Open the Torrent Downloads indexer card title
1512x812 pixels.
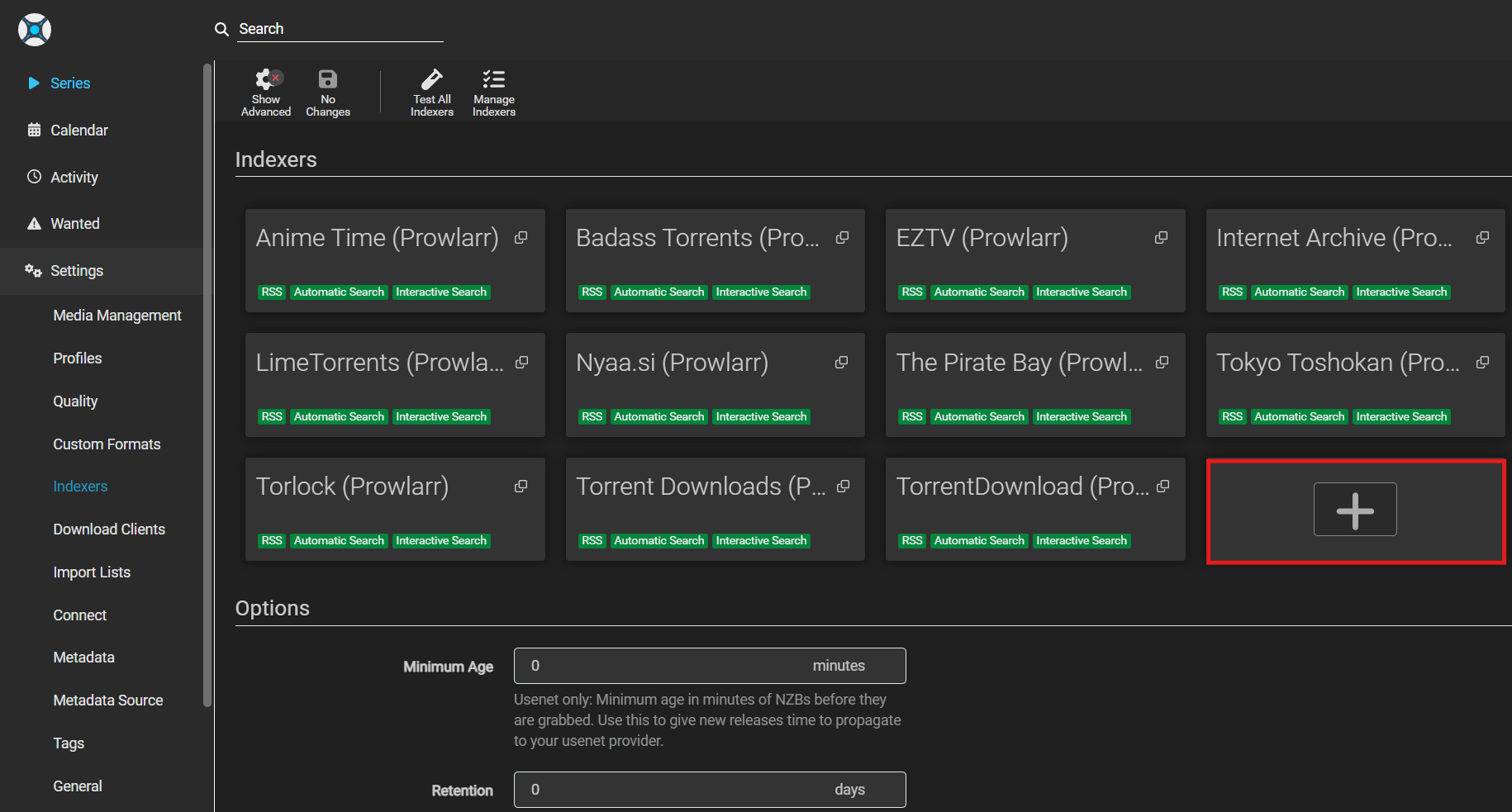tap(700, 487)
